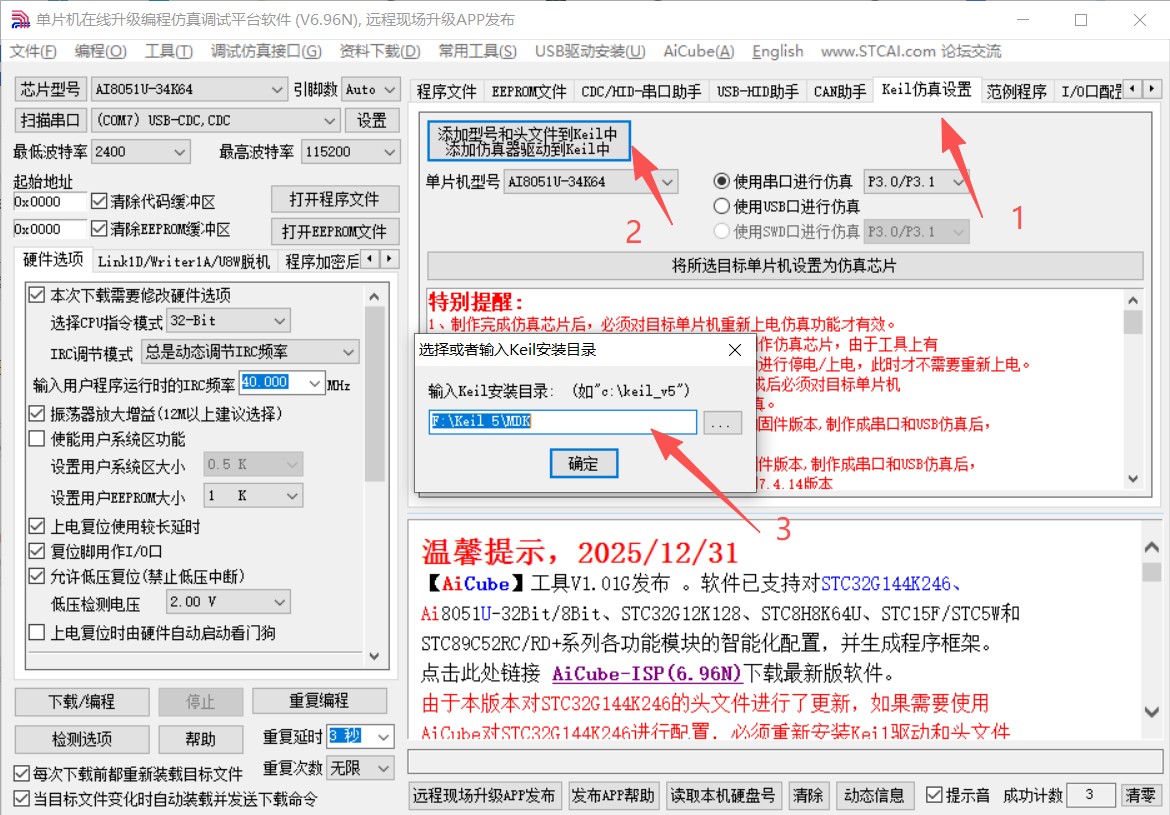Image resolution: width=1170 pixels, height=815 pixels.
Task: Click the application logo in the title bar
Action: (19, 19)
